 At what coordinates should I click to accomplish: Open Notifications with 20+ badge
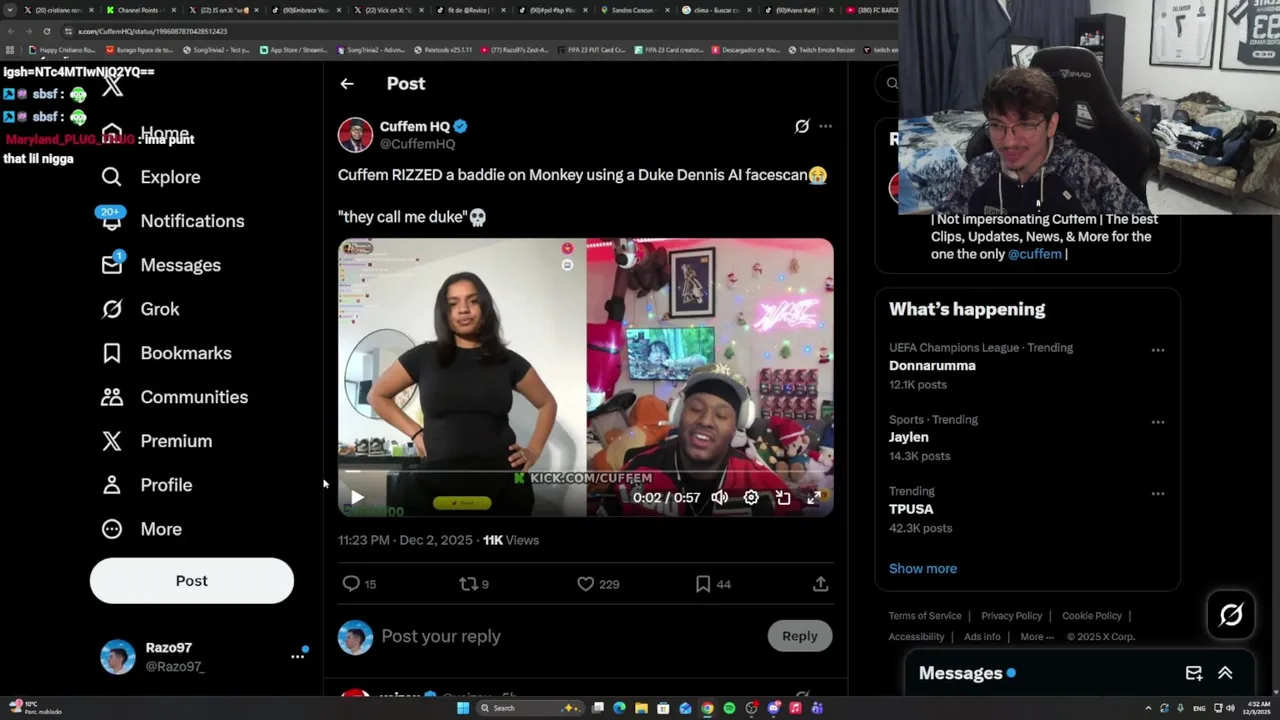(x=172, y=221)
